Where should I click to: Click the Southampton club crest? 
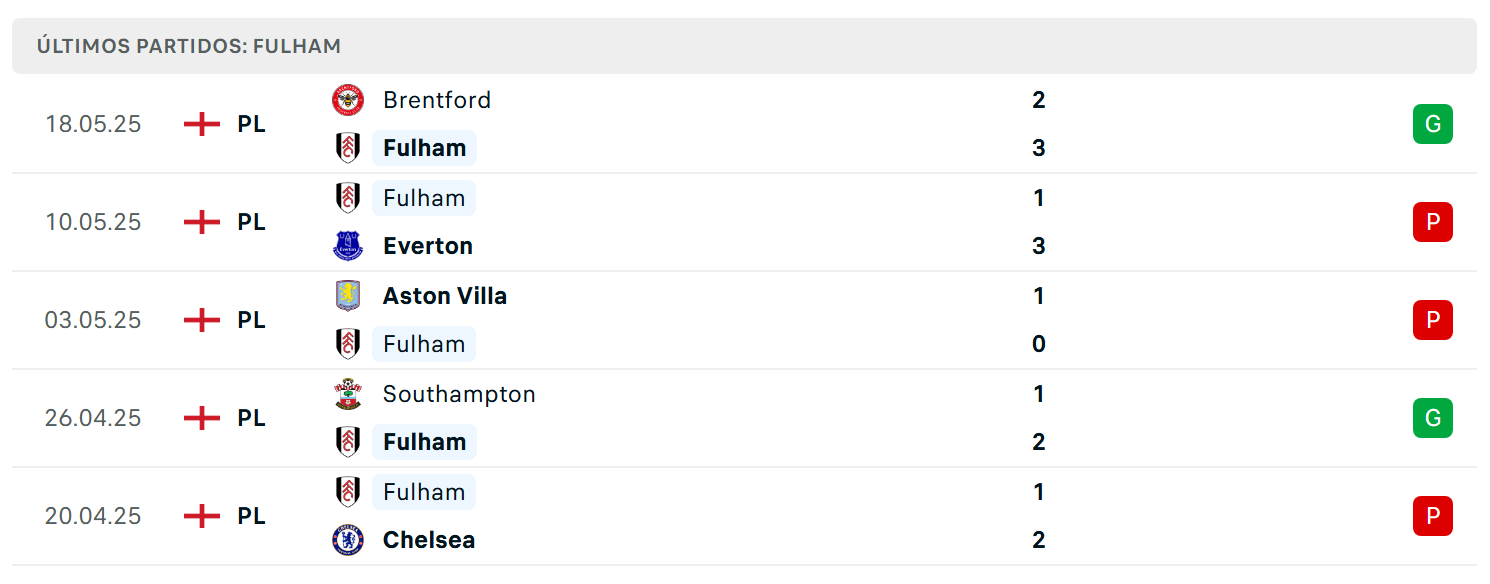(348, 394)
